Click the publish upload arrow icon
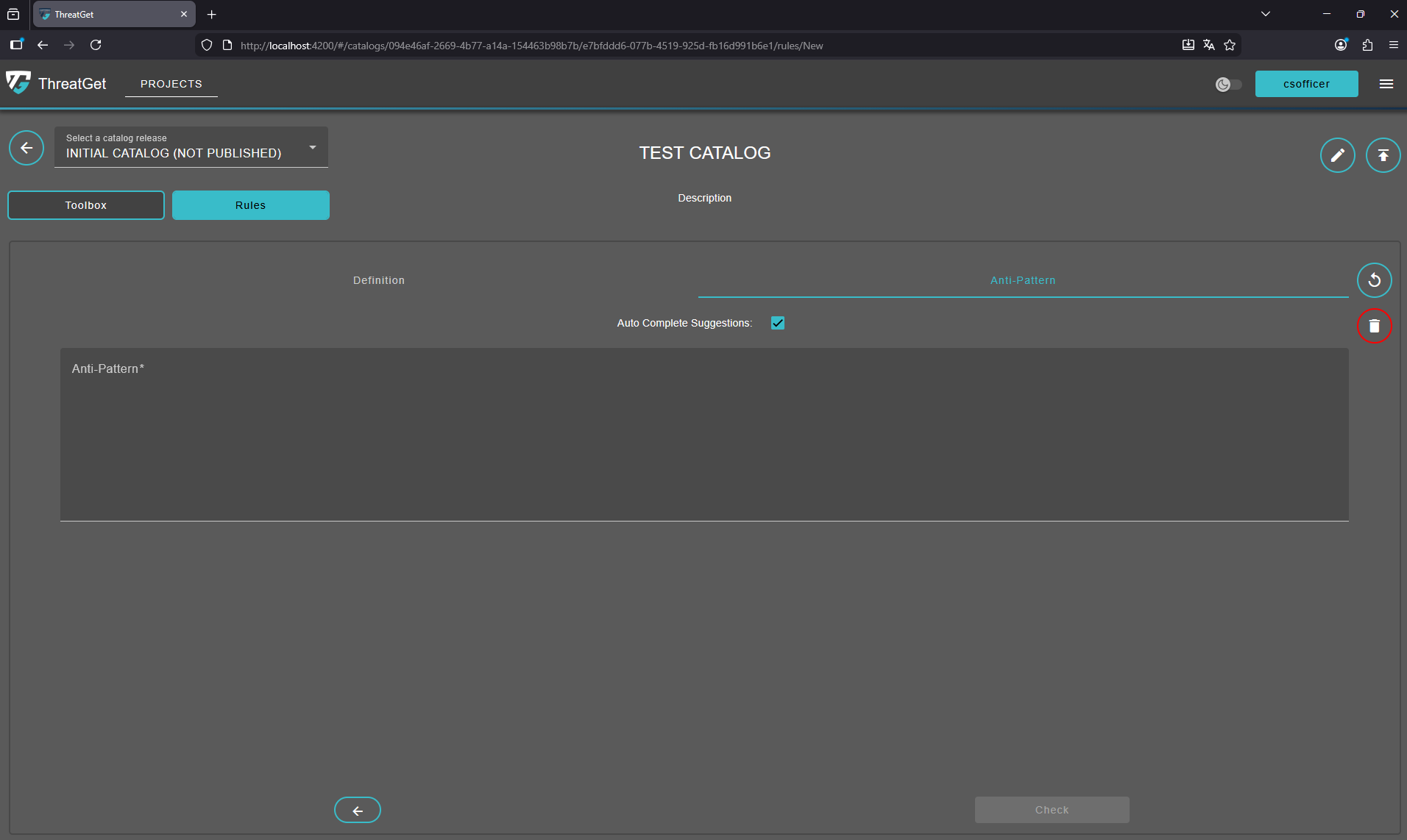 (1383, 155)
